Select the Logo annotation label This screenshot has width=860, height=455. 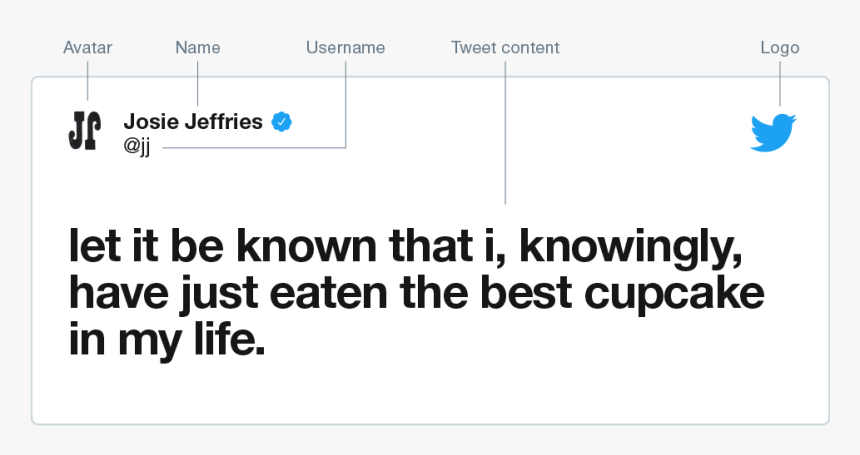[x=780, y=48]
